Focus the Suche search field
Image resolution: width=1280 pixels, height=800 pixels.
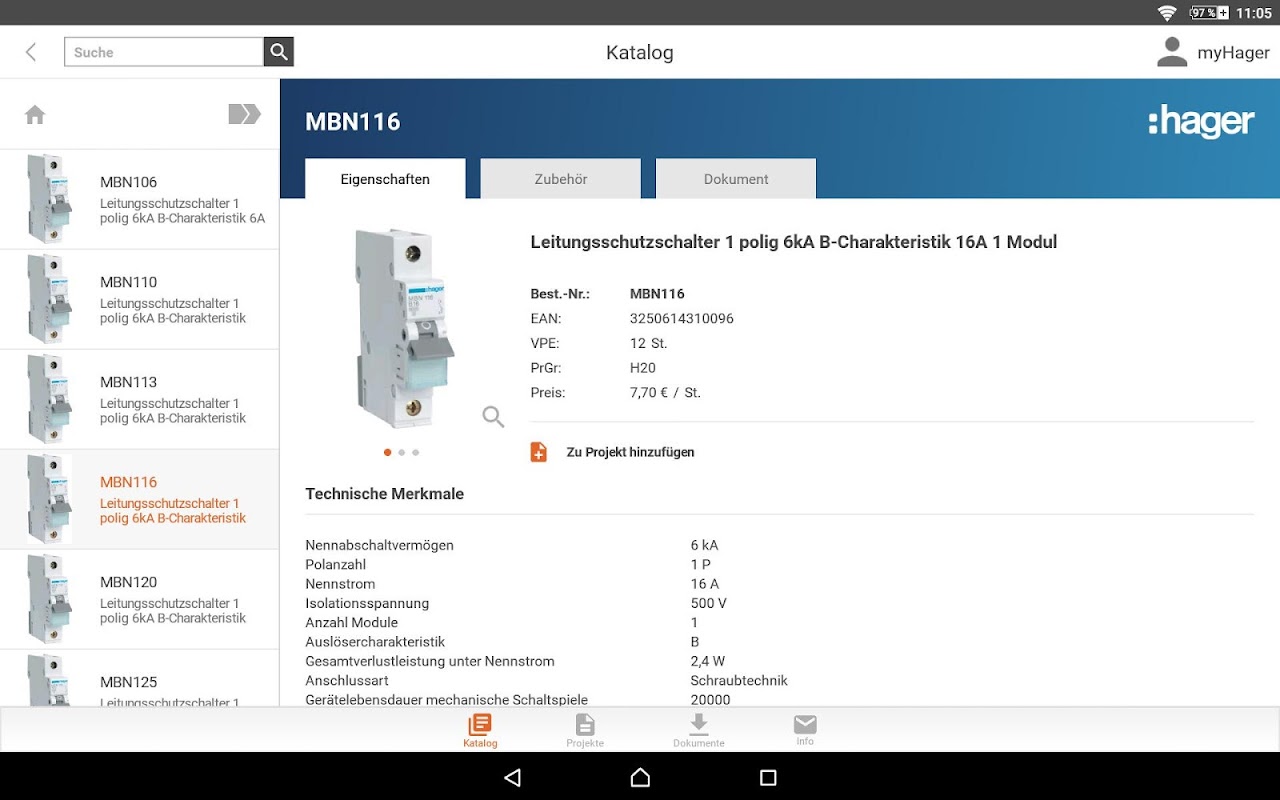coord(164,52)
